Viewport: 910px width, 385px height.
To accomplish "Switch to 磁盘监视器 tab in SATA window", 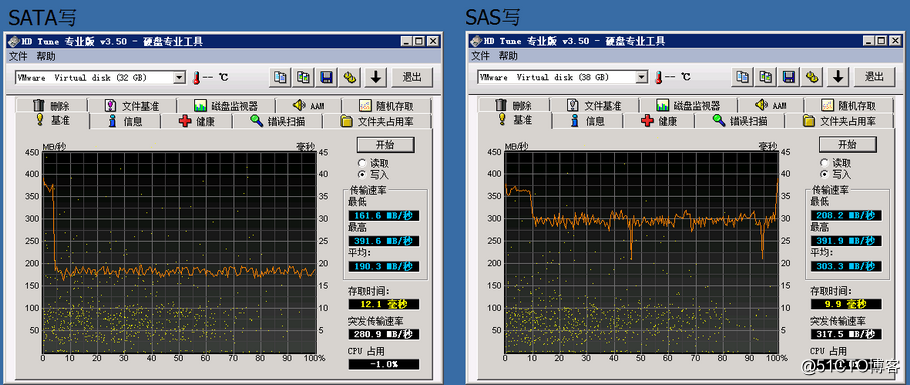I will click(x=226, y=106).
